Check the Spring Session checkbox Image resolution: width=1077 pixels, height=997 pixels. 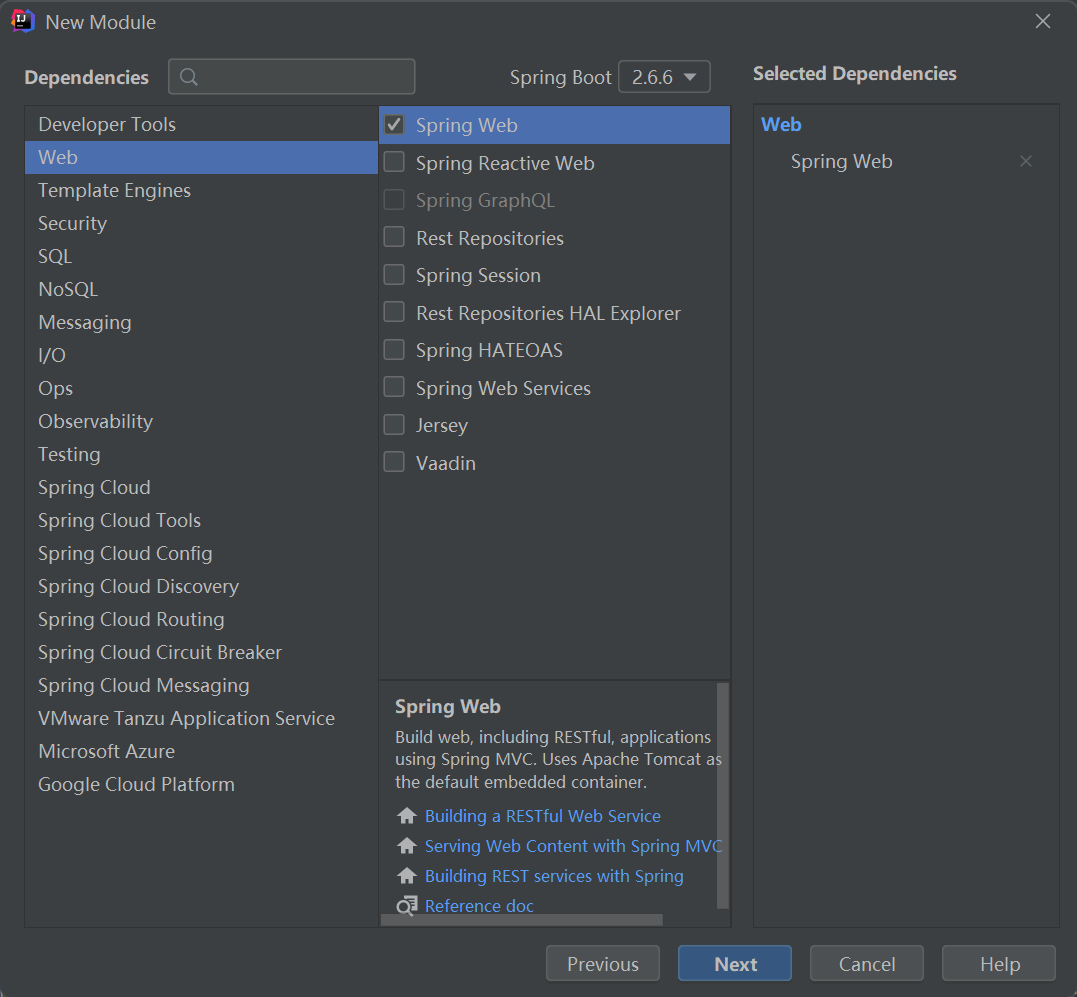pos(394,275)
